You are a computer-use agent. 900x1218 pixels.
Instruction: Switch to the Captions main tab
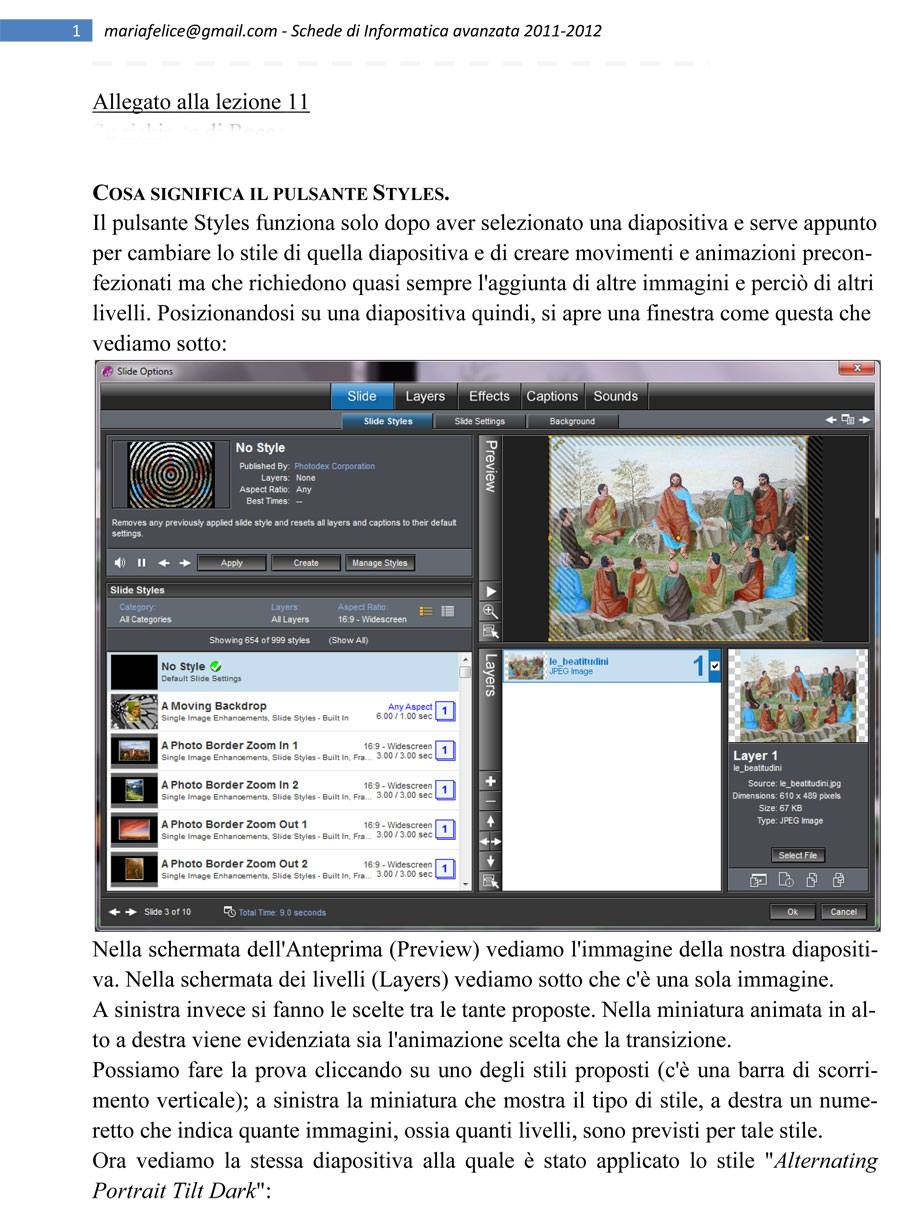tap(552, 396)
